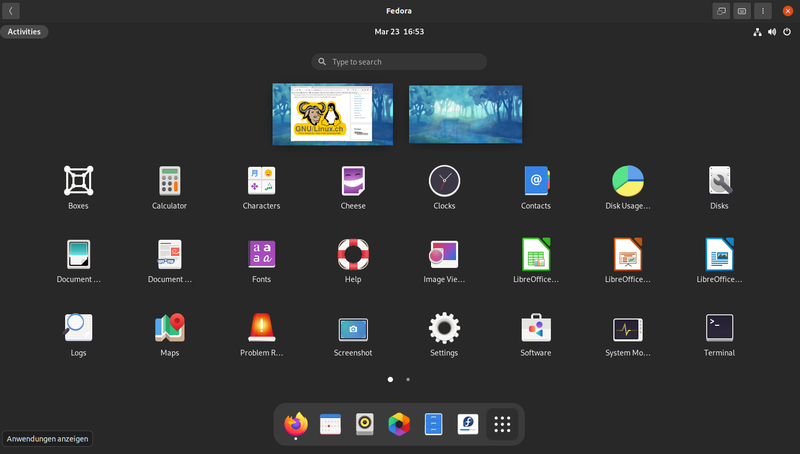Click the volume speaker icon in top bar
Screen dimensions: 800x454
point(772,32)
